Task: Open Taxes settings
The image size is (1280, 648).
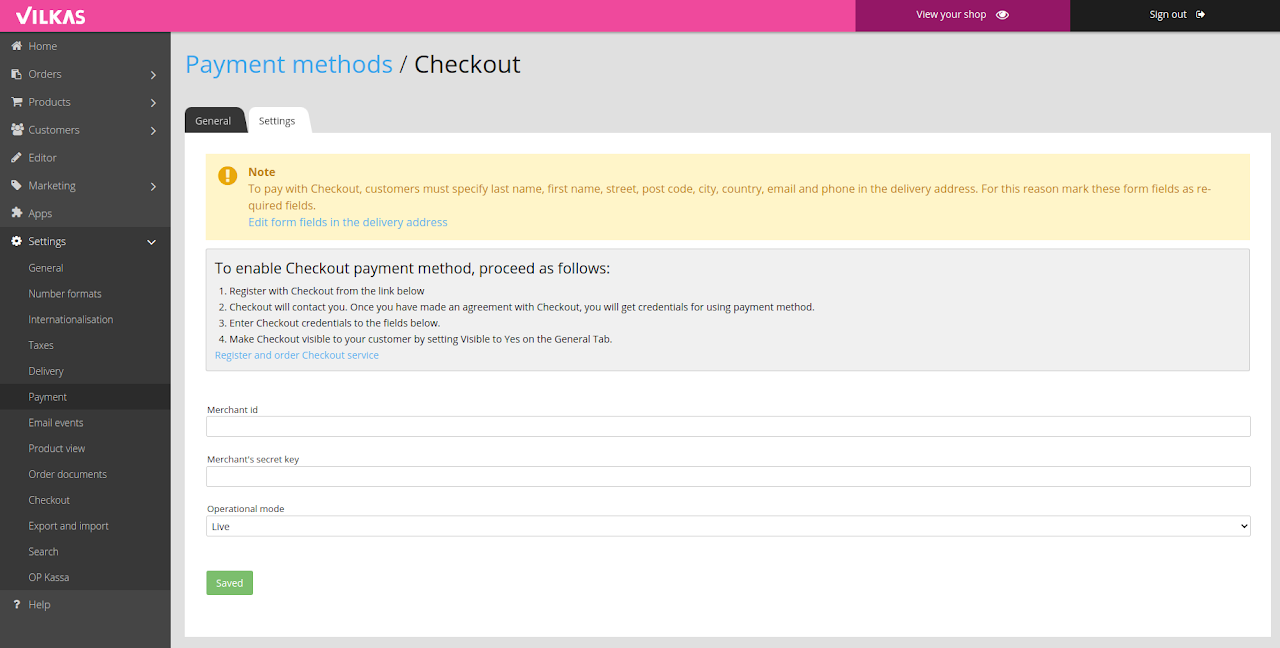Action: pos(41,345)
